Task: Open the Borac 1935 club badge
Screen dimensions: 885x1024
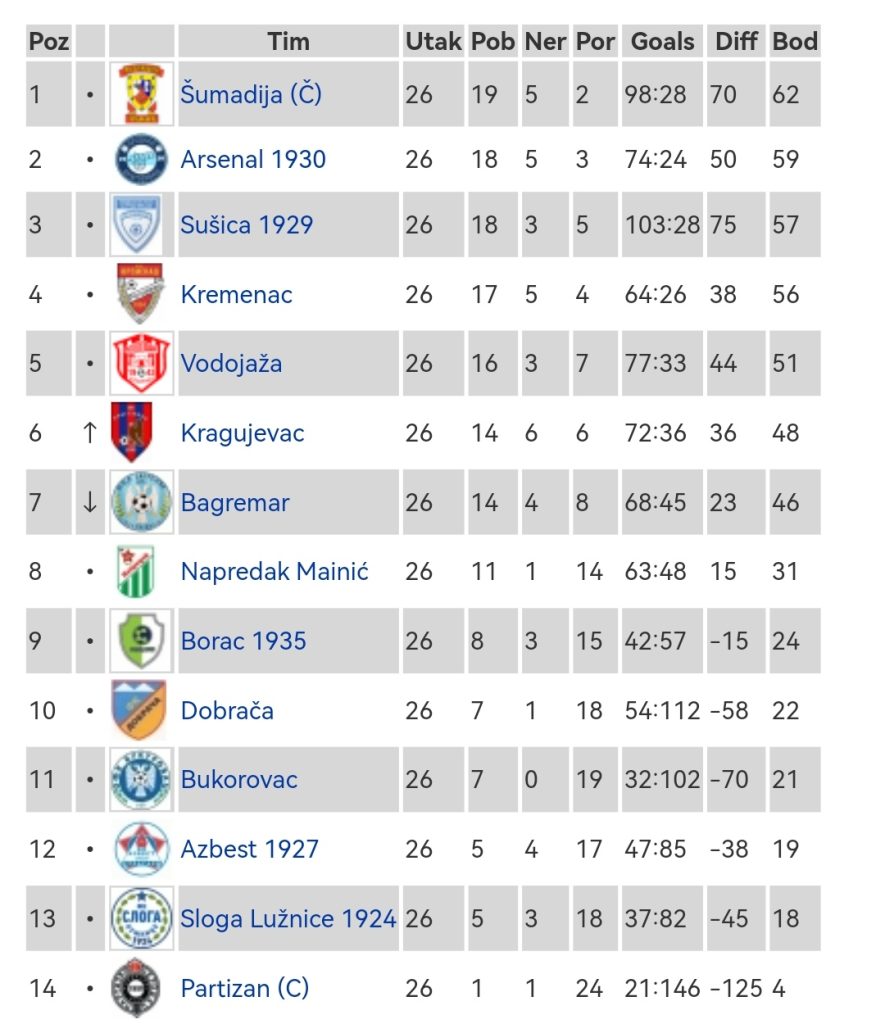Action: tap(141, 641)
